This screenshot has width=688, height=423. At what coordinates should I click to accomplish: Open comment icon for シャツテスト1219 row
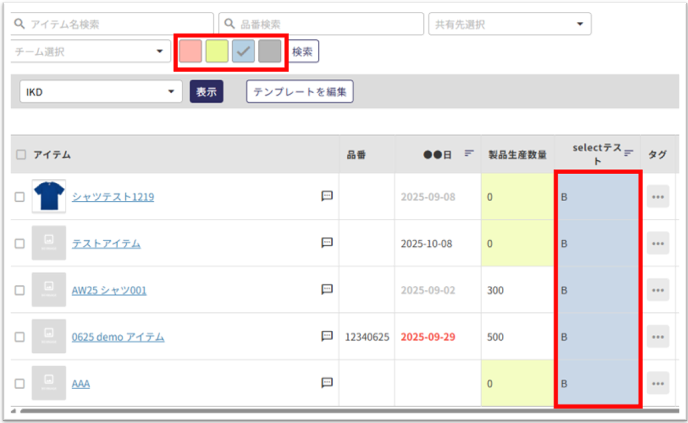tap(327, 197)
